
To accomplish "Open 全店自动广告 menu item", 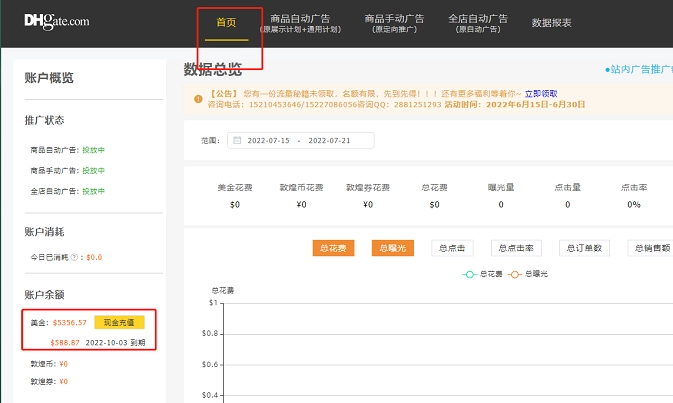I will click(478, 23).
